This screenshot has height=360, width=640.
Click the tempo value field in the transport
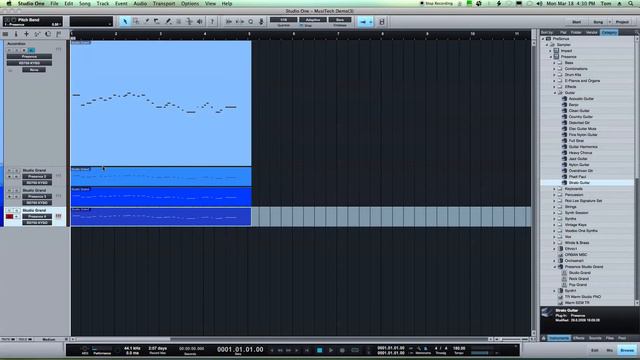point(459,348)
